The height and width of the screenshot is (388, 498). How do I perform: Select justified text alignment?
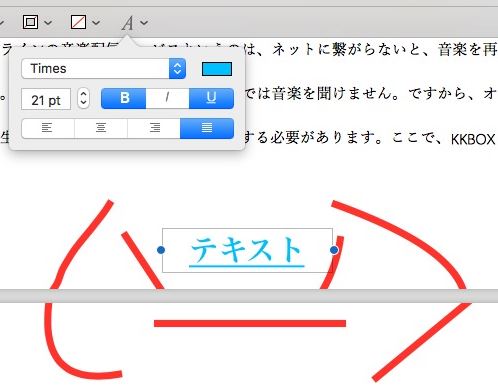coord(207,128)
